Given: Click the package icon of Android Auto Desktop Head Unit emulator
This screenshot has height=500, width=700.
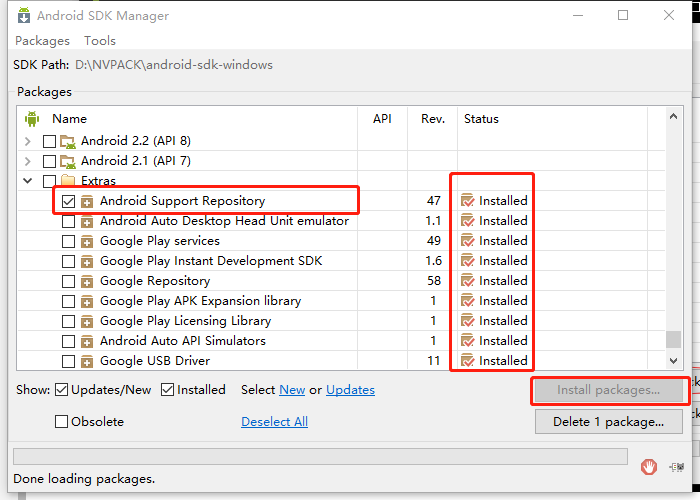Looking at the screenshot, I should 87,221.
